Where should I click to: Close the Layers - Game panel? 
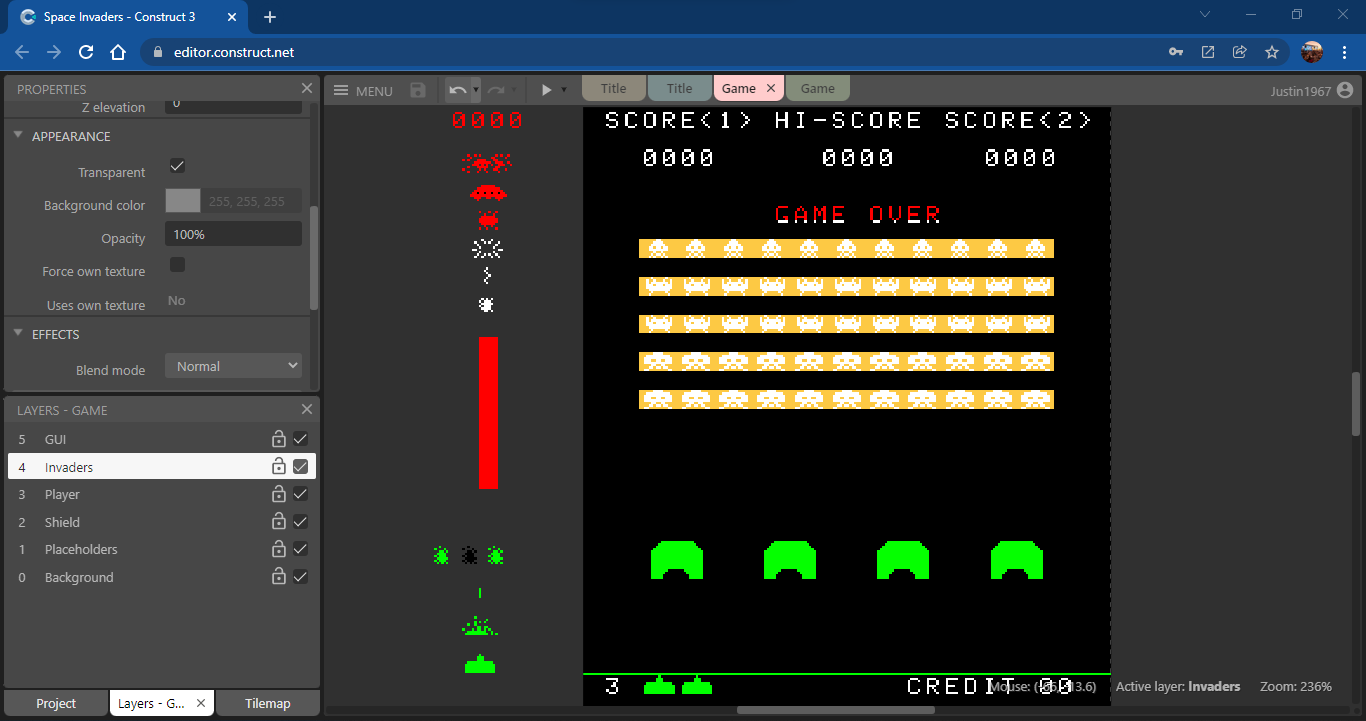(x=307, y=409)
